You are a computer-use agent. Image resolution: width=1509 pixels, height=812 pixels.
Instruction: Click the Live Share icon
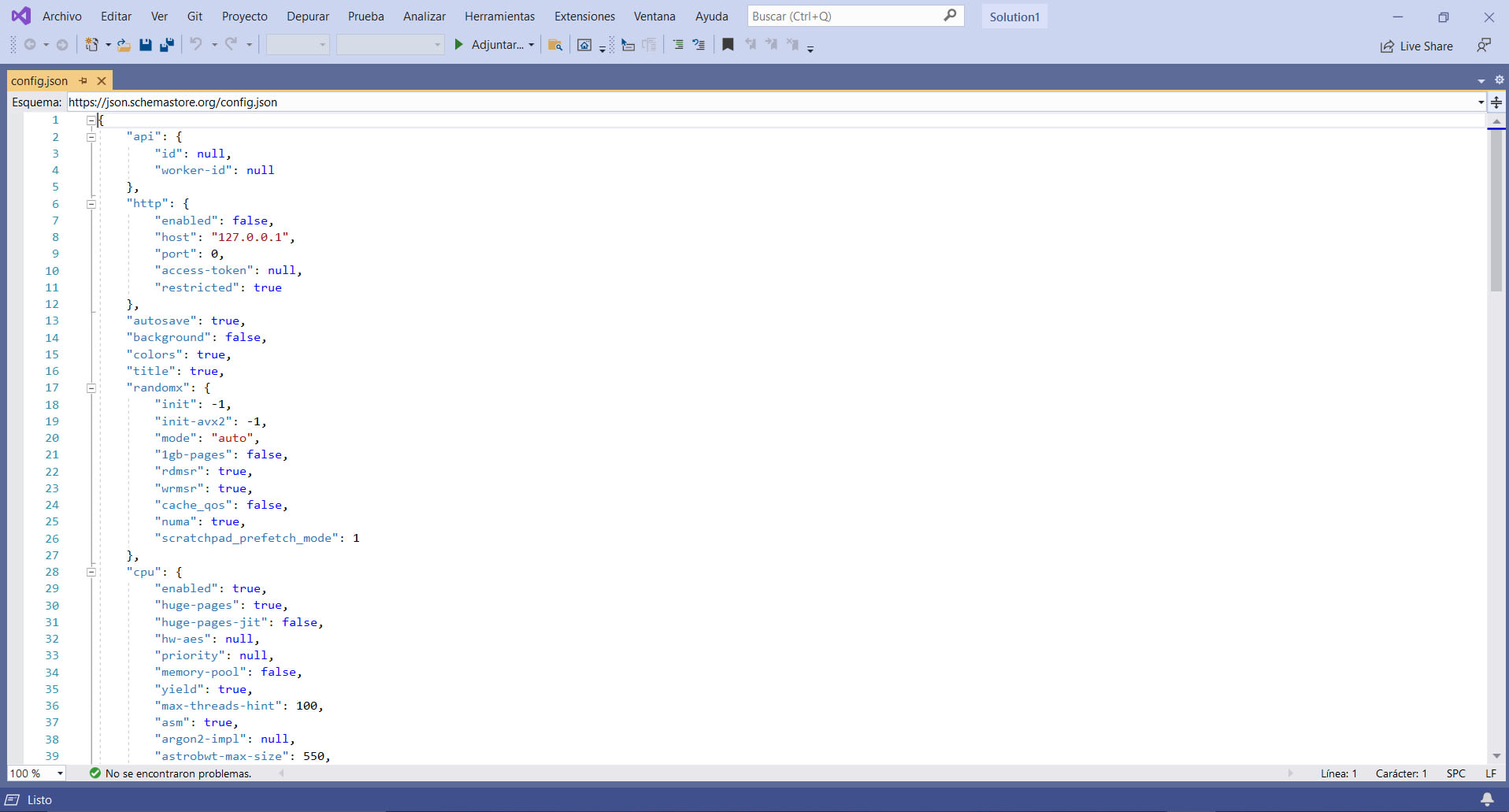[x=1388, y=46]
